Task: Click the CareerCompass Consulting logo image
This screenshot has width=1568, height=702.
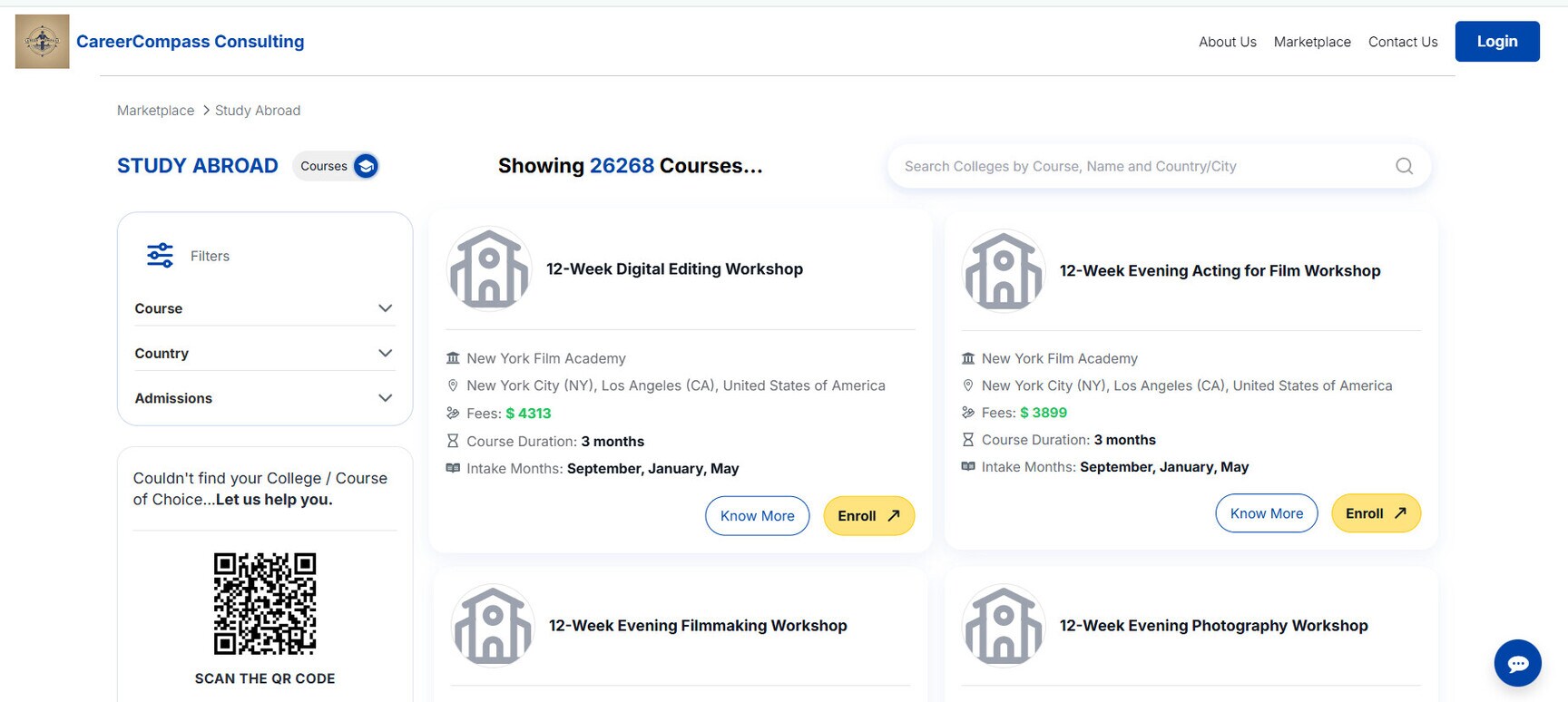Action: click(43, 42)
